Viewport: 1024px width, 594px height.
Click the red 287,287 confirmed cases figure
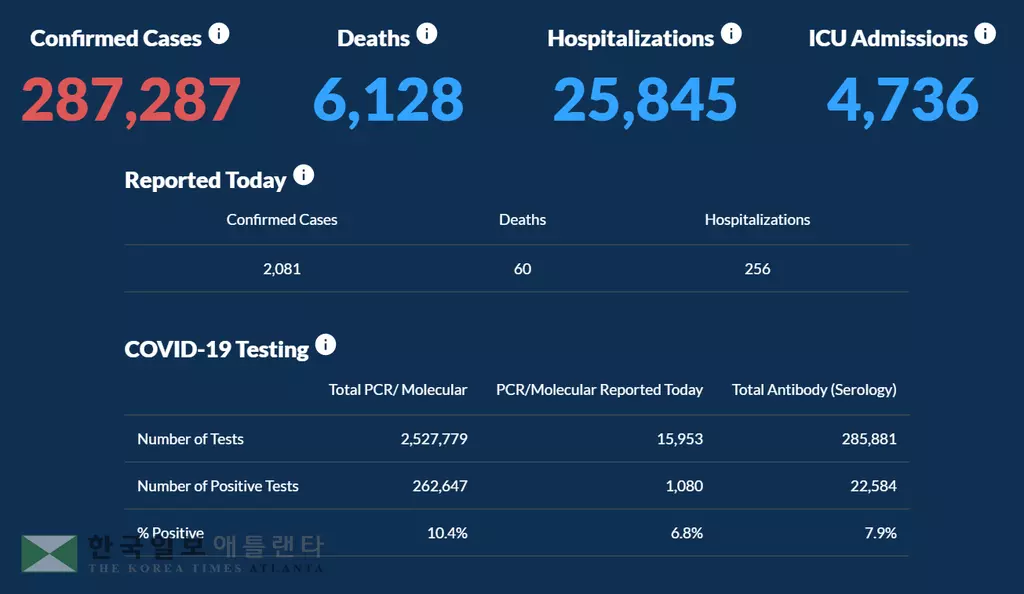tap(131, 100)
